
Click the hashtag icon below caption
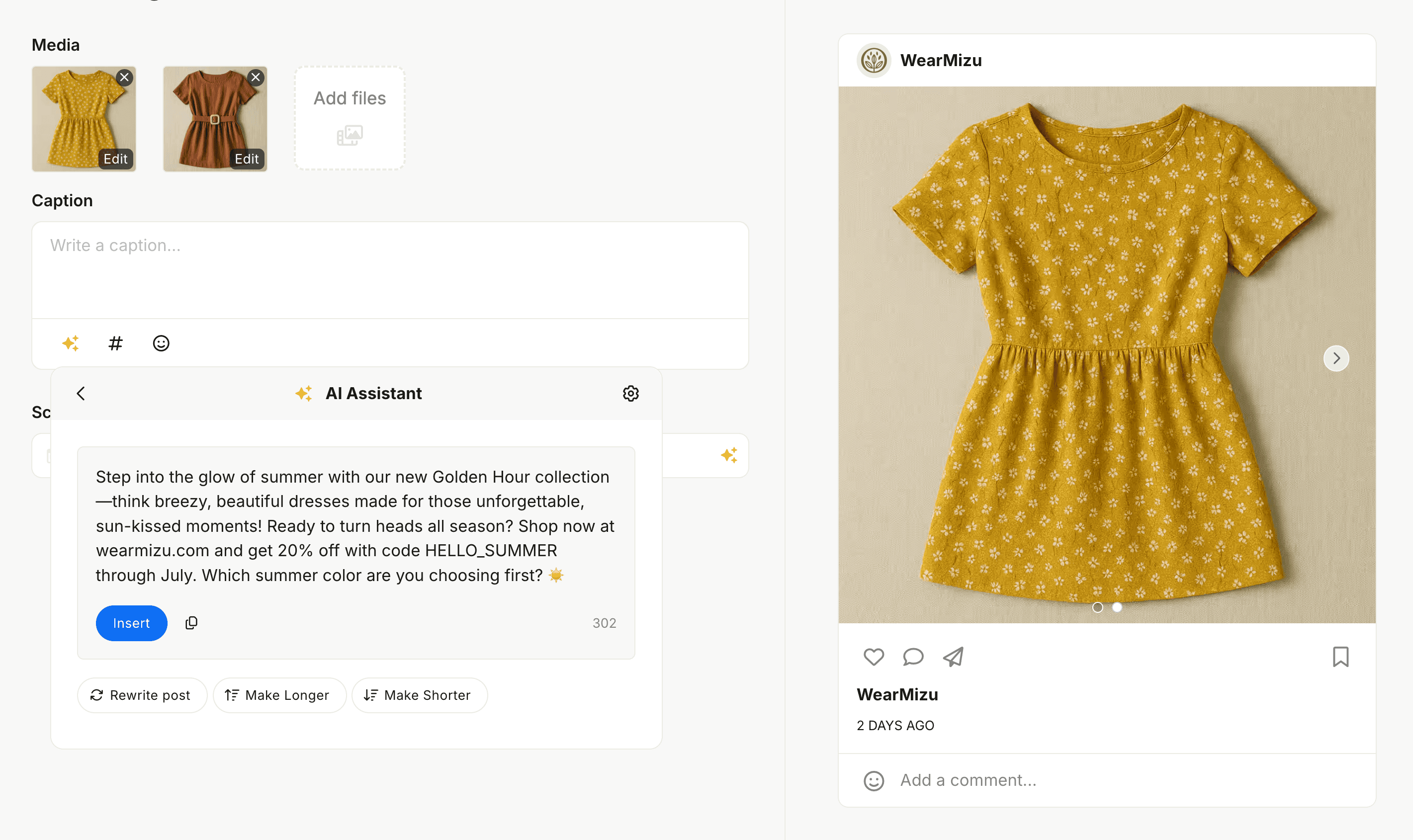pos(115,343)
